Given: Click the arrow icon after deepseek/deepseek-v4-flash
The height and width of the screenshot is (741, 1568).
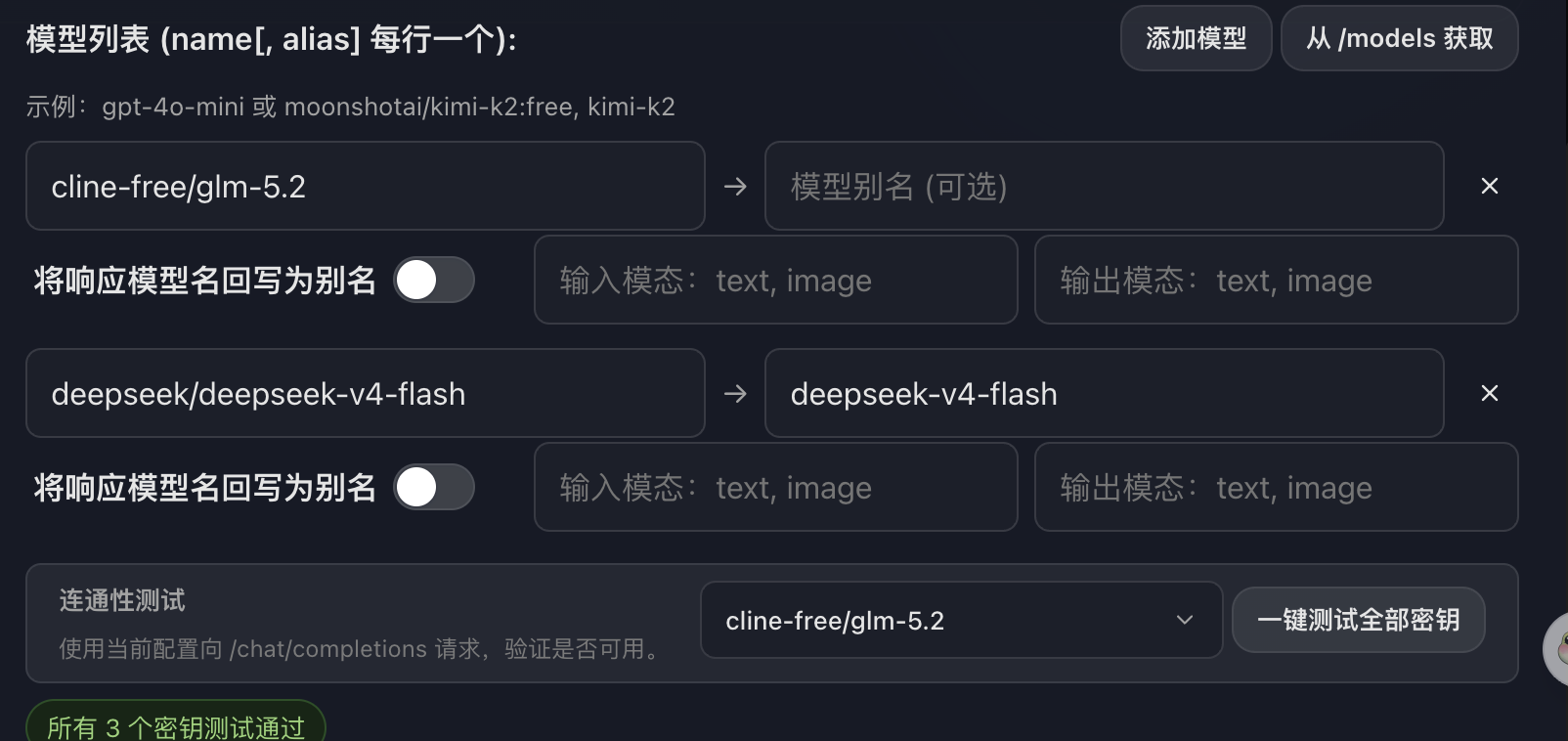Looking at the screenshot, I should pyautogui.click(x=735, y=393).
